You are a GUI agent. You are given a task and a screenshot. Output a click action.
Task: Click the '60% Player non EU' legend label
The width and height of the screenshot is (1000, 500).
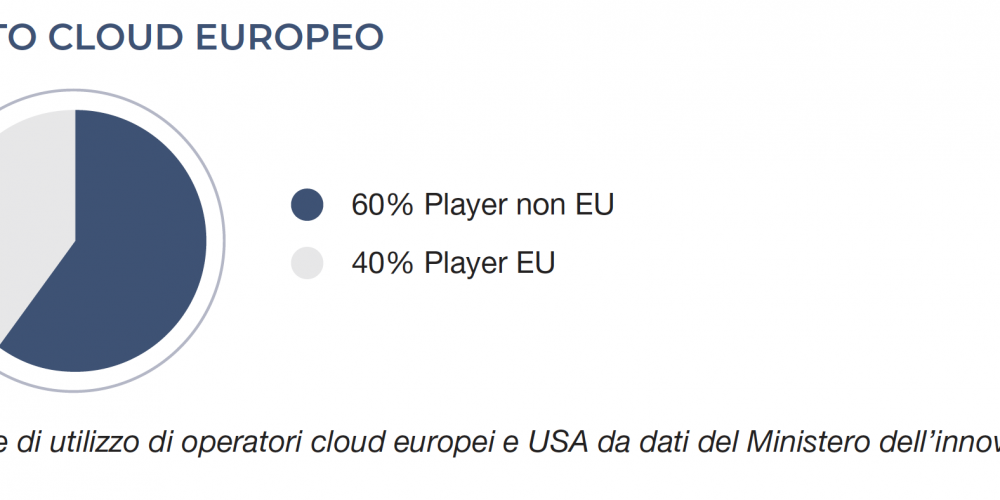[x=482, y=205]
